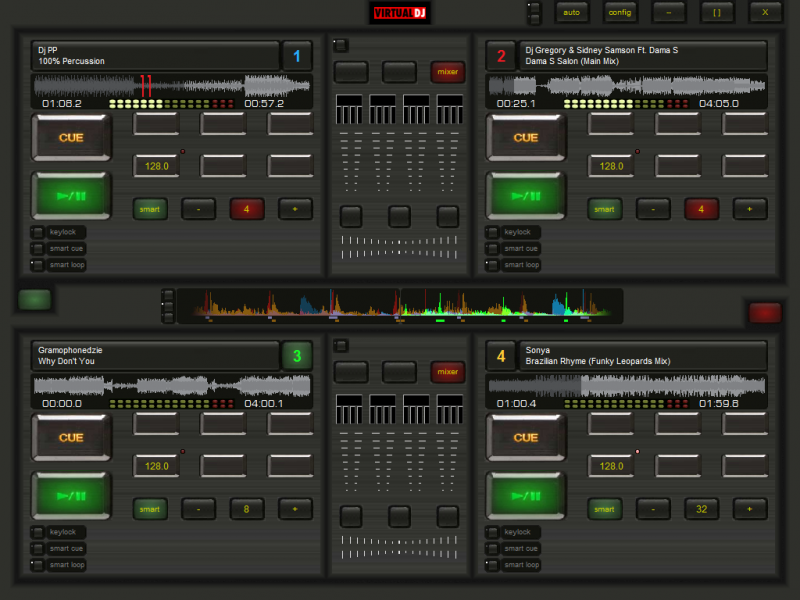Screen dimensions: 800x600
Task: Click the auto button
Action: click(x=571, y=13)
